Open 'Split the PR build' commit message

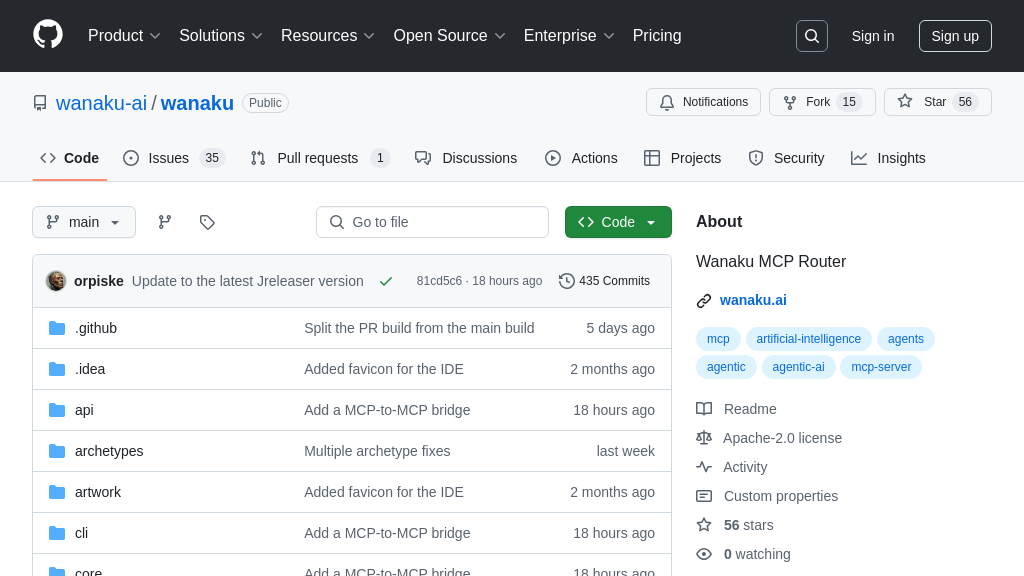click(419, 328)
